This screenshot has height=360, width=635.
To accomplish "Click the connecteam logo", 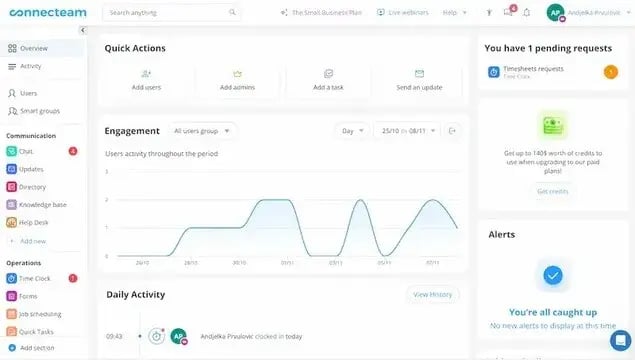I will (48, 13).
